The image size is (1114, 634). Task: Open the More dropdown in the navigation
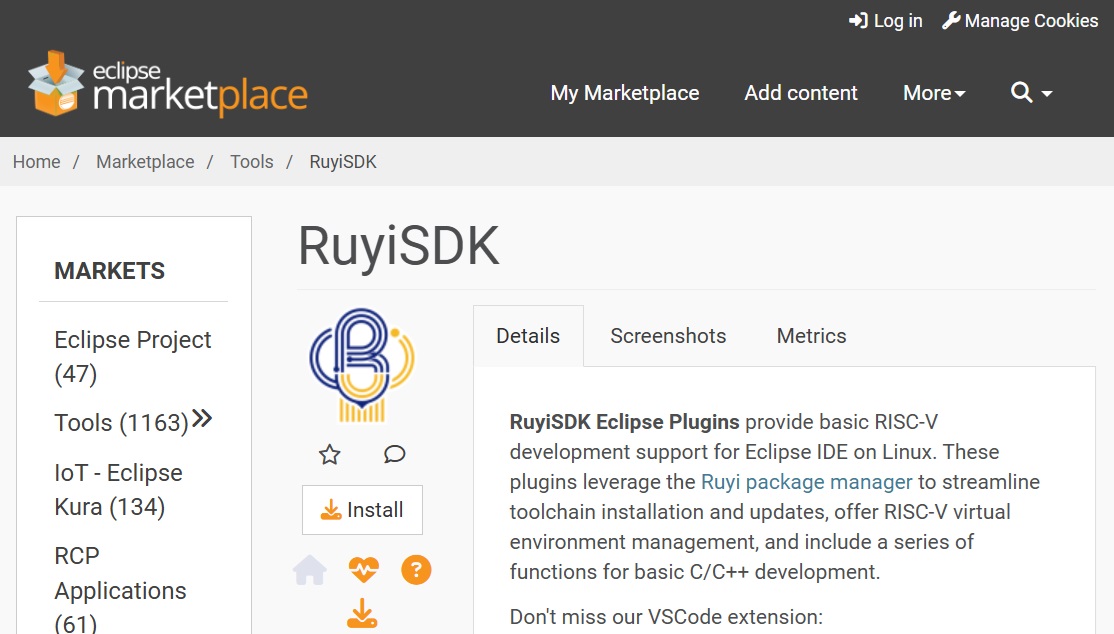933,92
